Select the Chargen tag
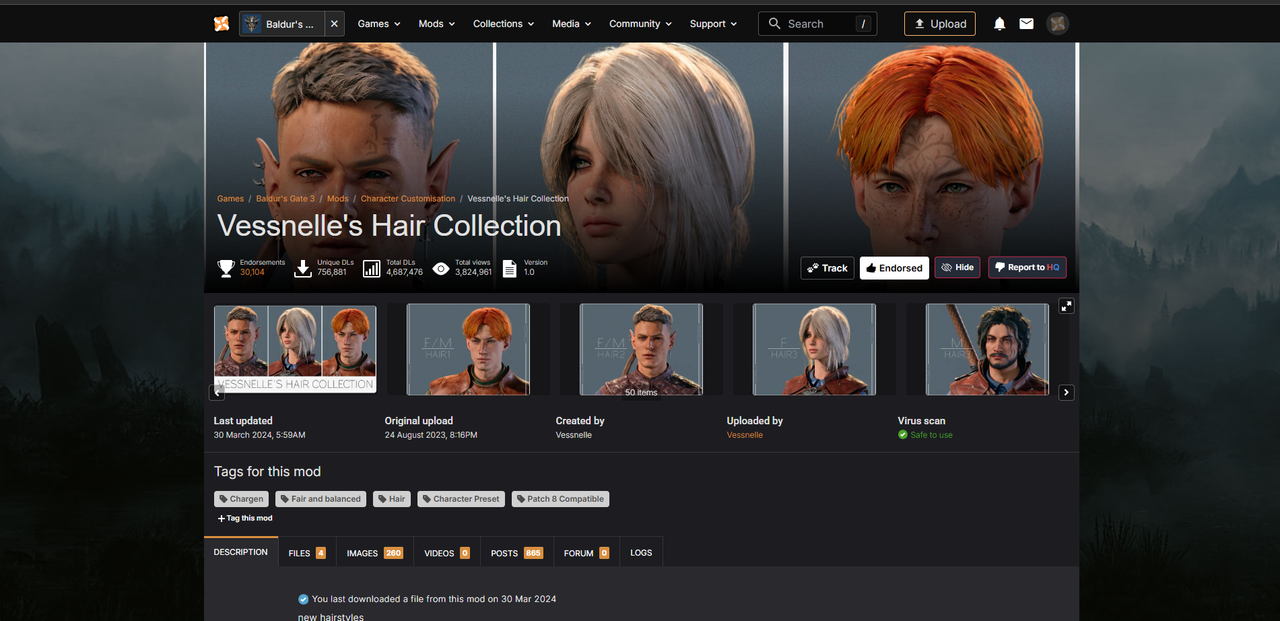Viewport: 1280px width, 621px height. (x=241, y=499)
